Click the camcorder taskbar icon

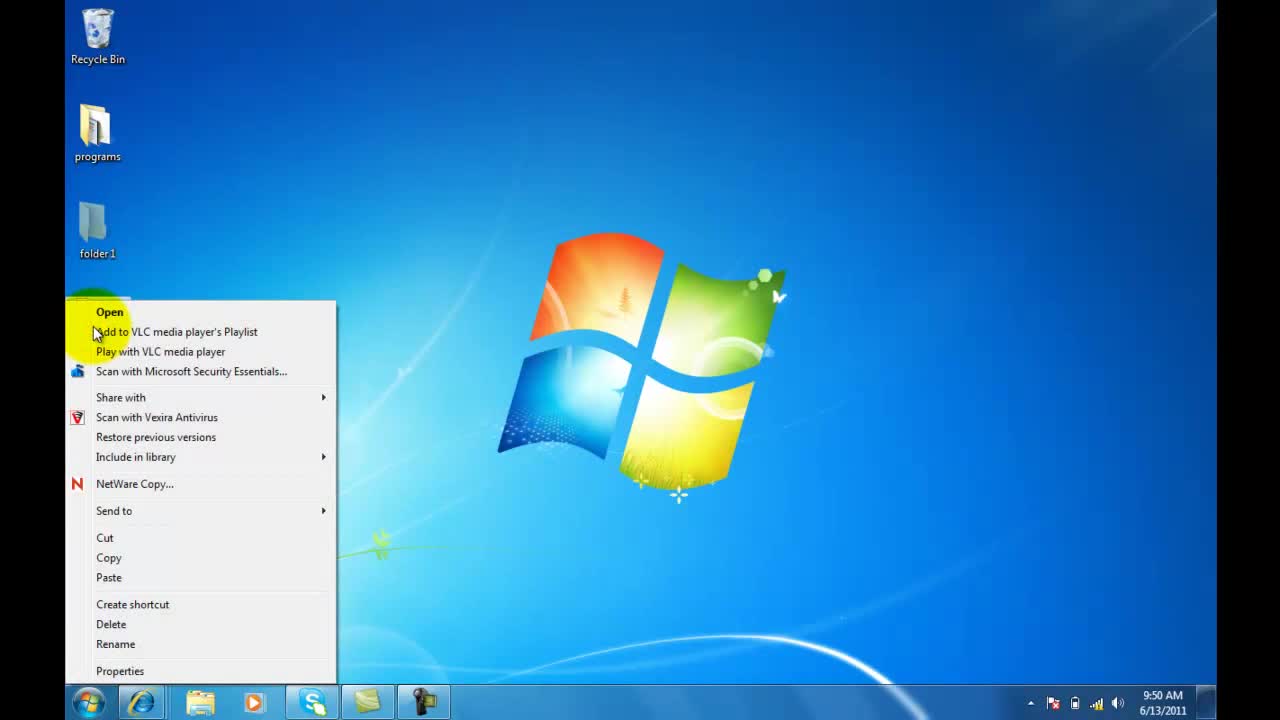pos(424,702)
